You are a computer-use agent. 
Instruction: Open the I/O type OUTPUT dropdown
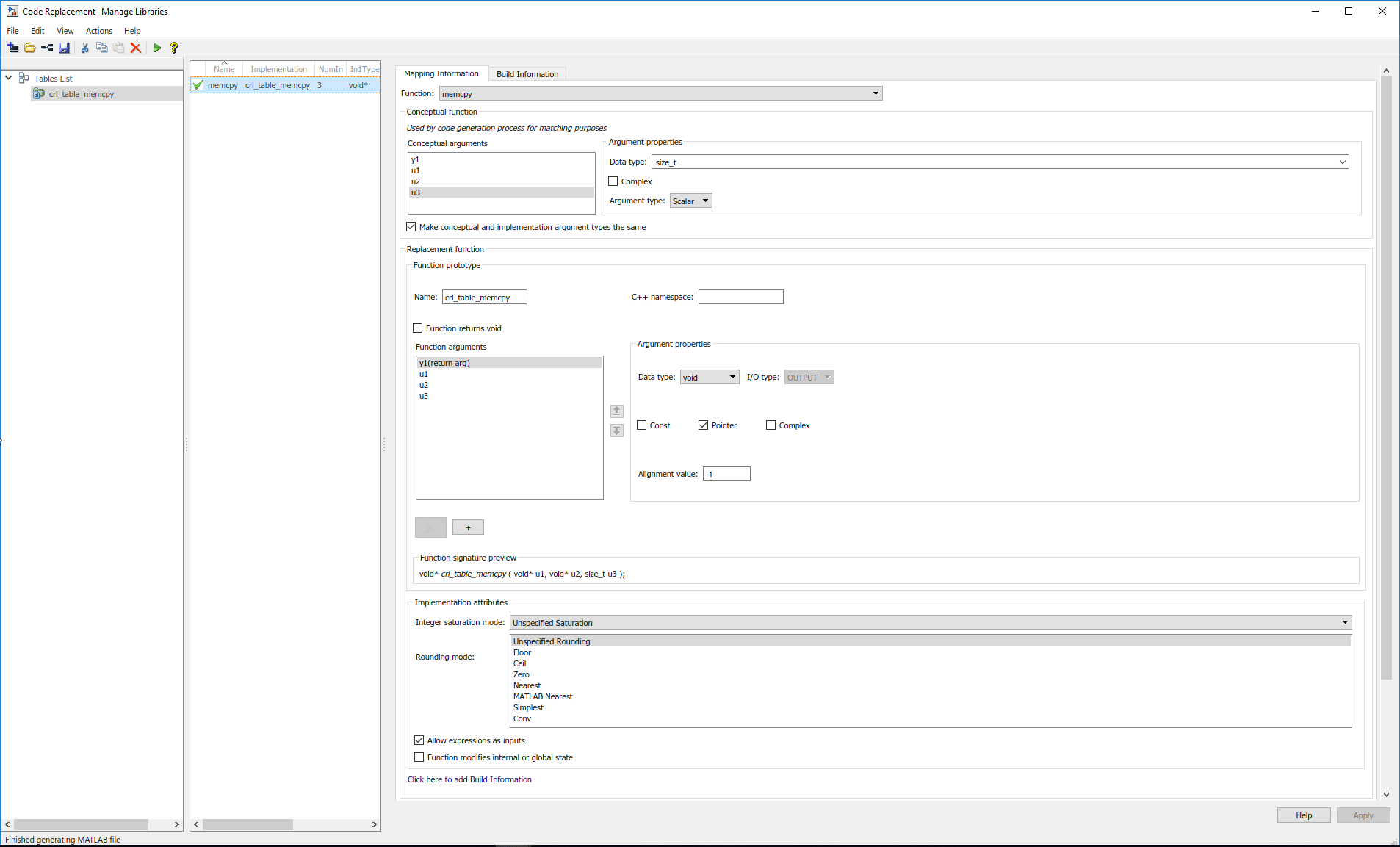coord(809,378)
